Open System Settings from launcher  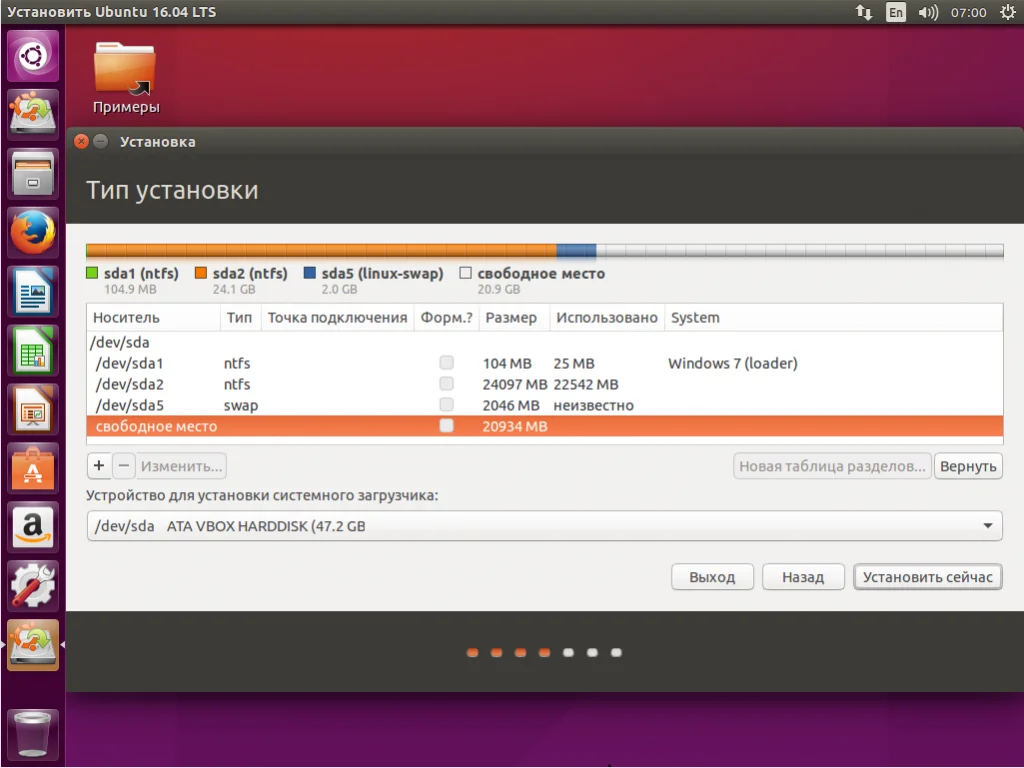[33, 586]
